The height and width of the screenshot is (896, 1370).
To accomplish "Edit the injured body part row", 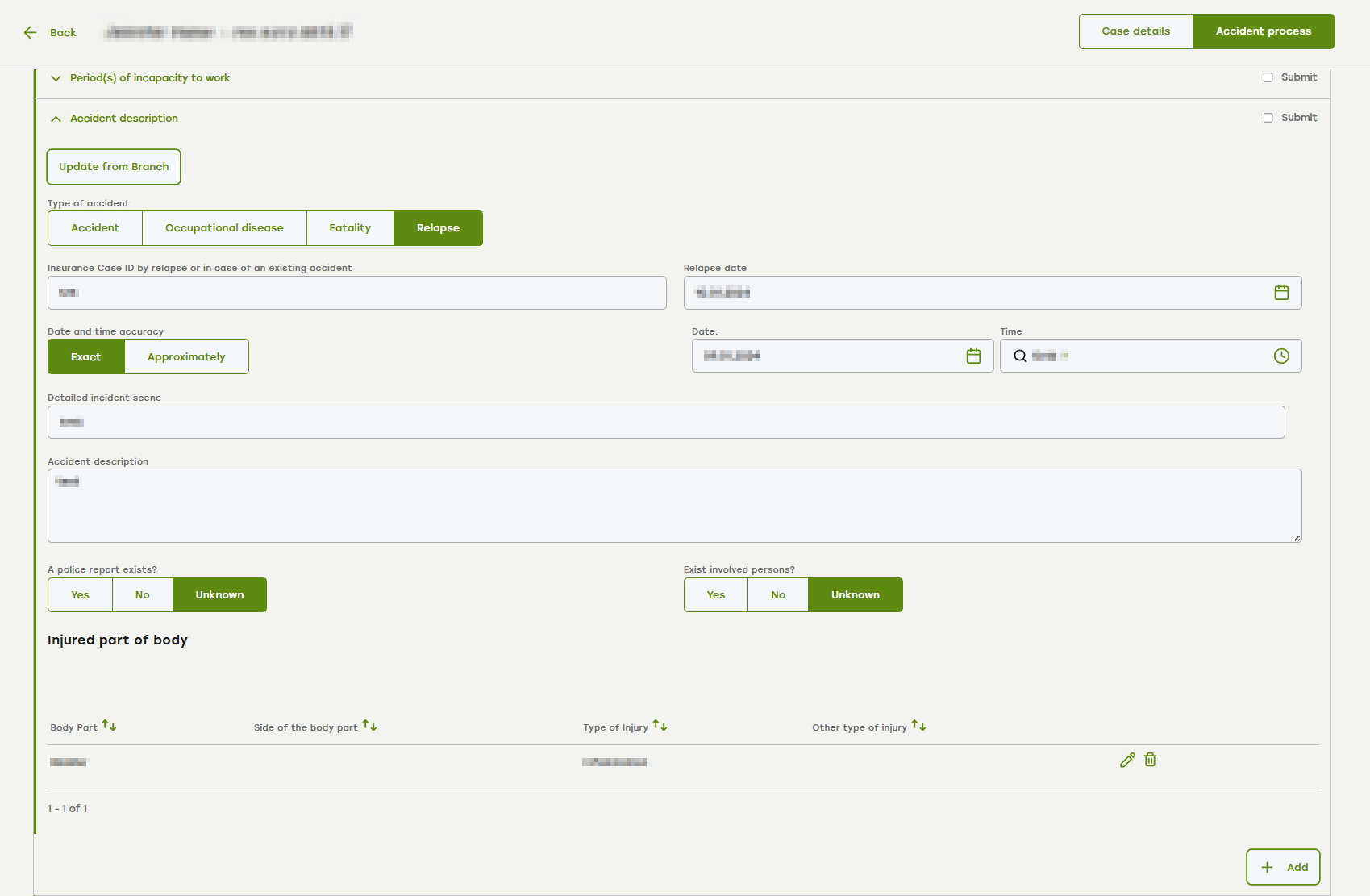I will (1127, 760).
